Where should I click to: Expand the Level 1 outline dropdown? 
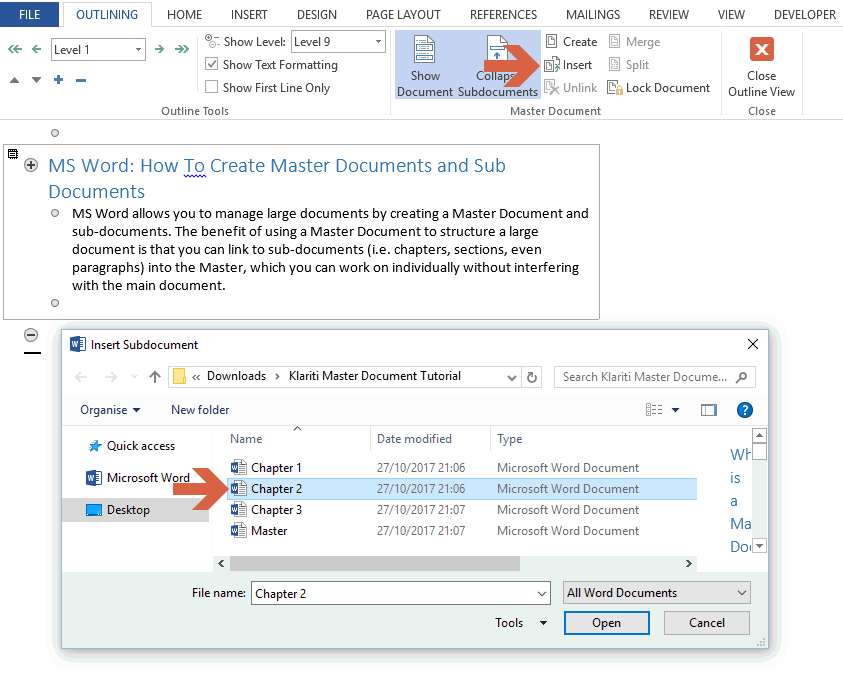pyautogui.click(x=136, y=48)
